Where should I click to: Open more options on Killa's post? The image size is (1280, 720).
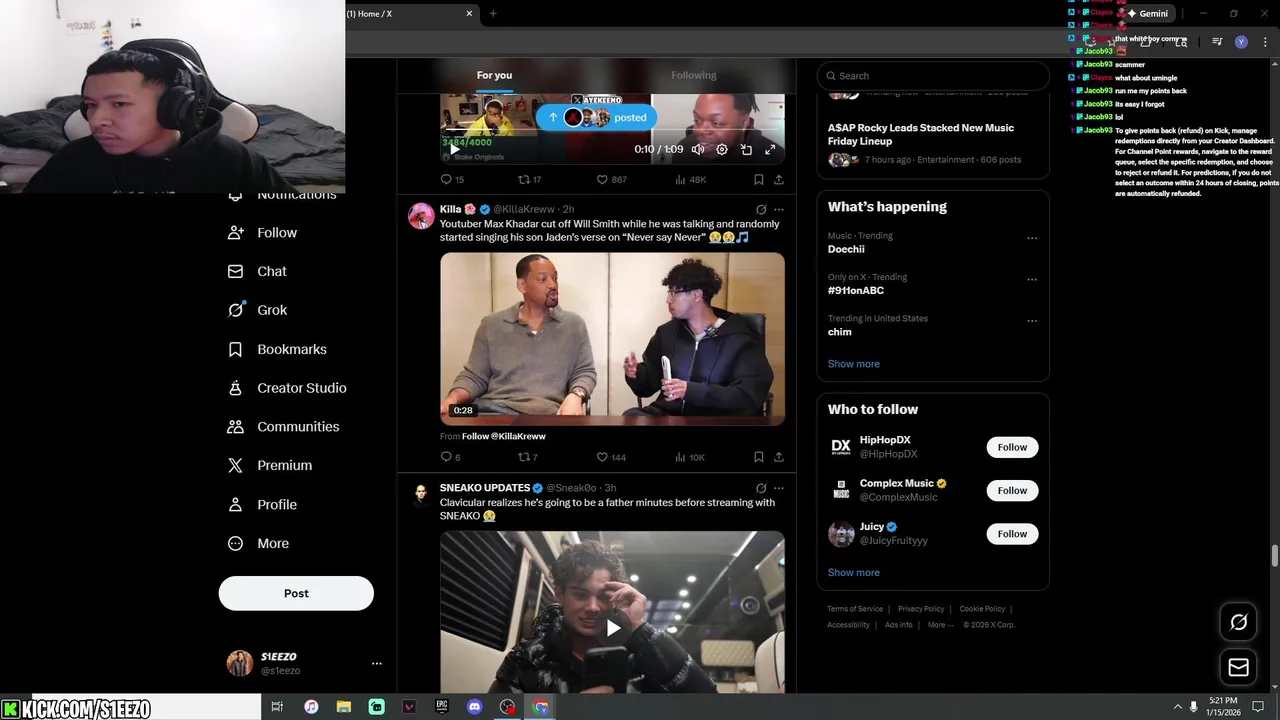779,210
